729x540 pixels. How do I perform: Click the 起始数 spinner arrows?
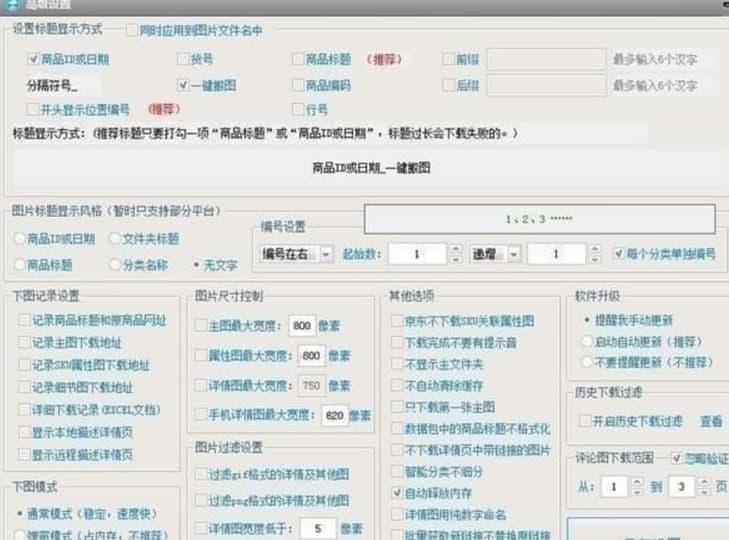point(455,255)
